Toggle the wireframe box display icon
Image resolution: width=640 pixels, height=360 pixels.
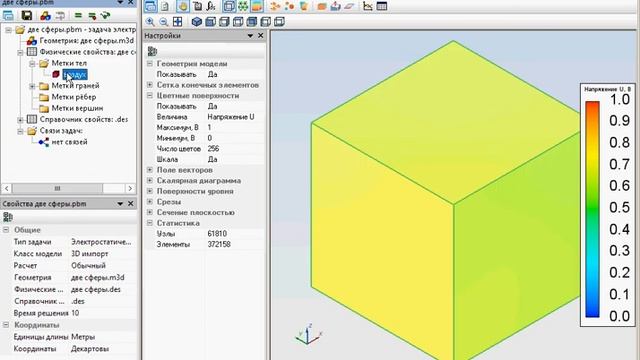pyautogui.click(x=229, y=6)
